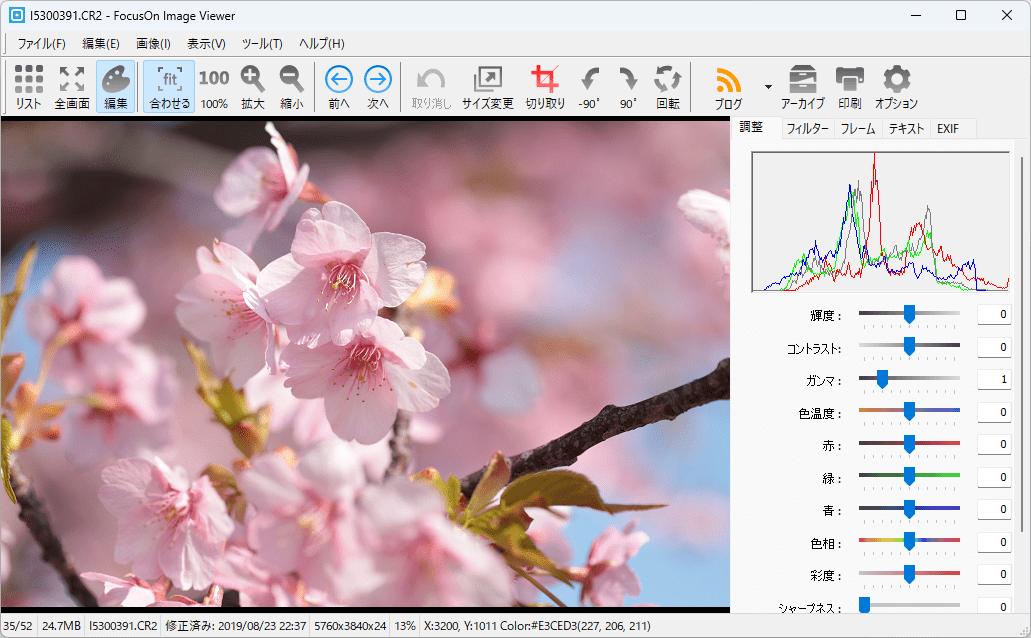Image resolution: width=1031 pixels, height=638 pixels.
Task: Zoom in with 拡大 magnifier
Action: tap(253, 87)
